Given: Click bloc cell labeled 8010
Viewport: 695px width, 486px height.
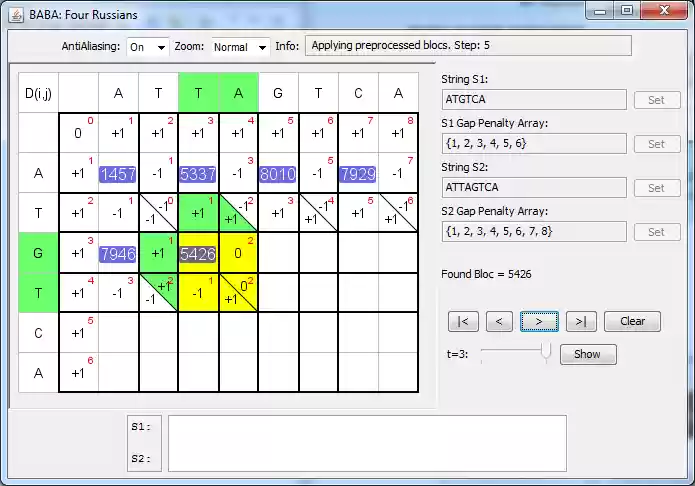Looking at the screenshot, I should 277,174.
